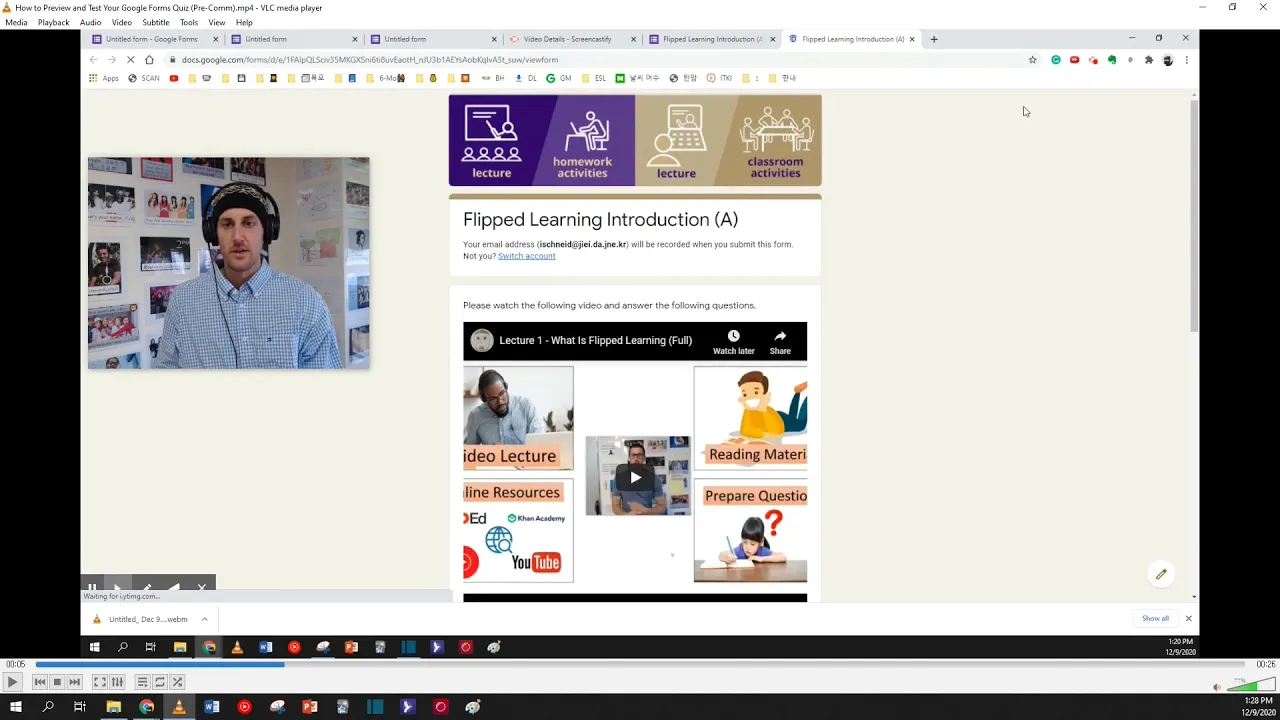The image size is (1280, 720).
Task: Open Word from the Windows taskbar
Action: [x=212, y=707]
